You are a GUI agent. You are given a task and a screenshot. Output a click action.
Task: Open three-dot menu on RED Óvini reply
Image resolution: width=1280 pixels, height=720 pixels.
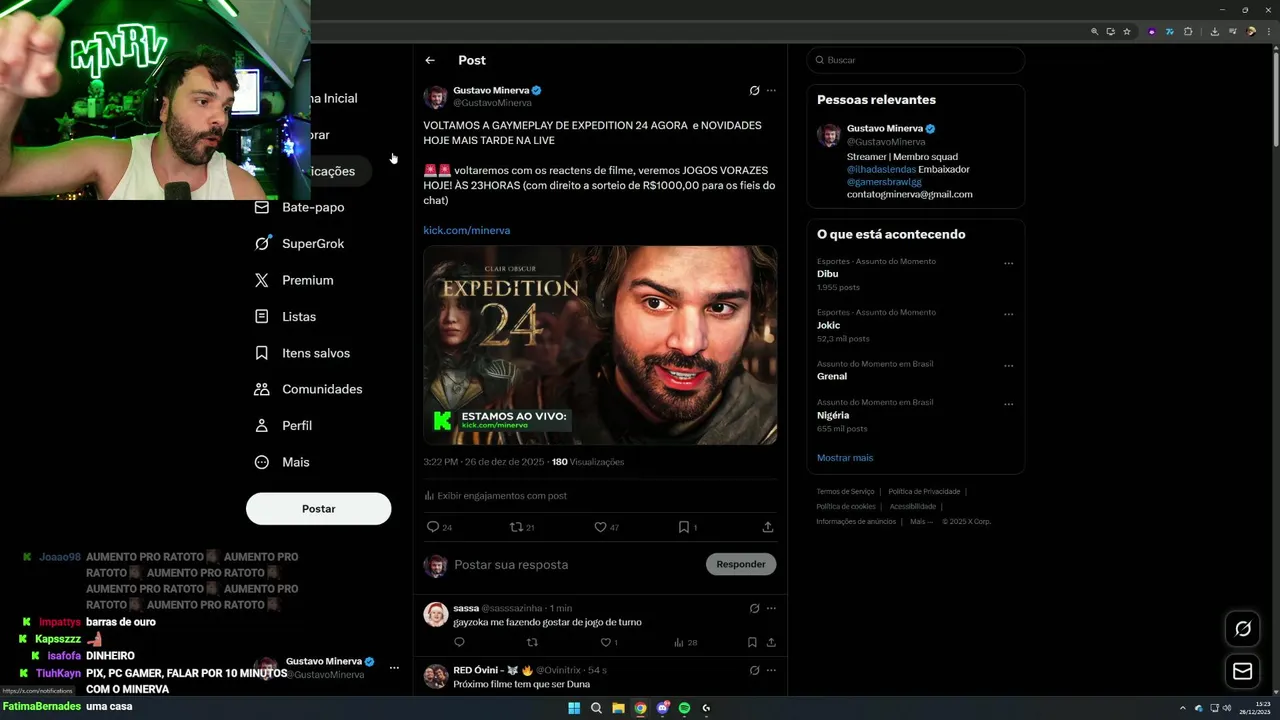pyautogui.click(x=771, y=670)
